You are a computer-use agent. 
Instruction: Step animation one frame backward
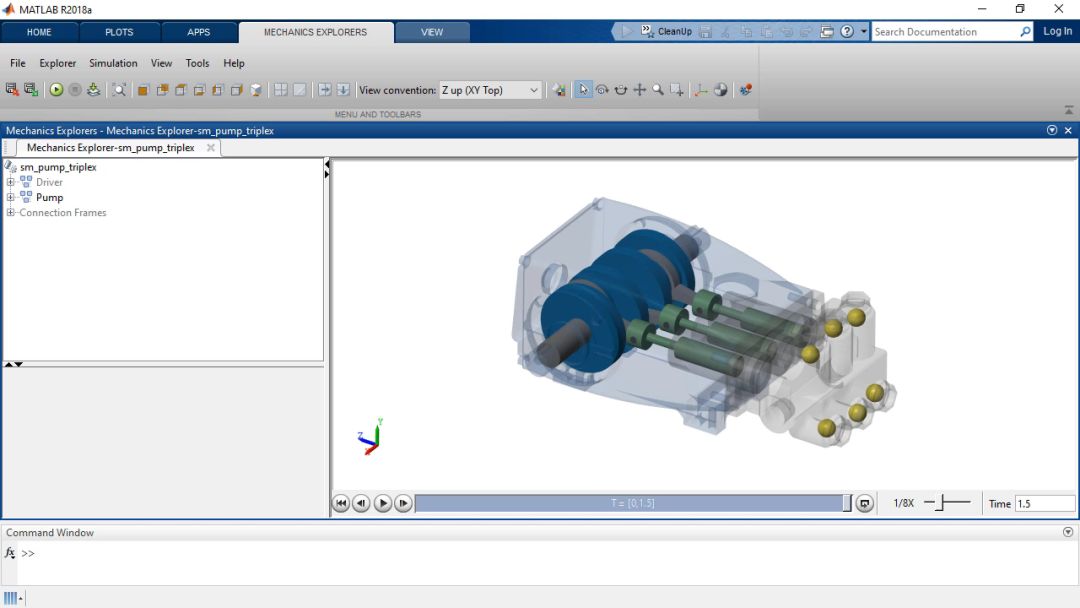pos(361,503)
